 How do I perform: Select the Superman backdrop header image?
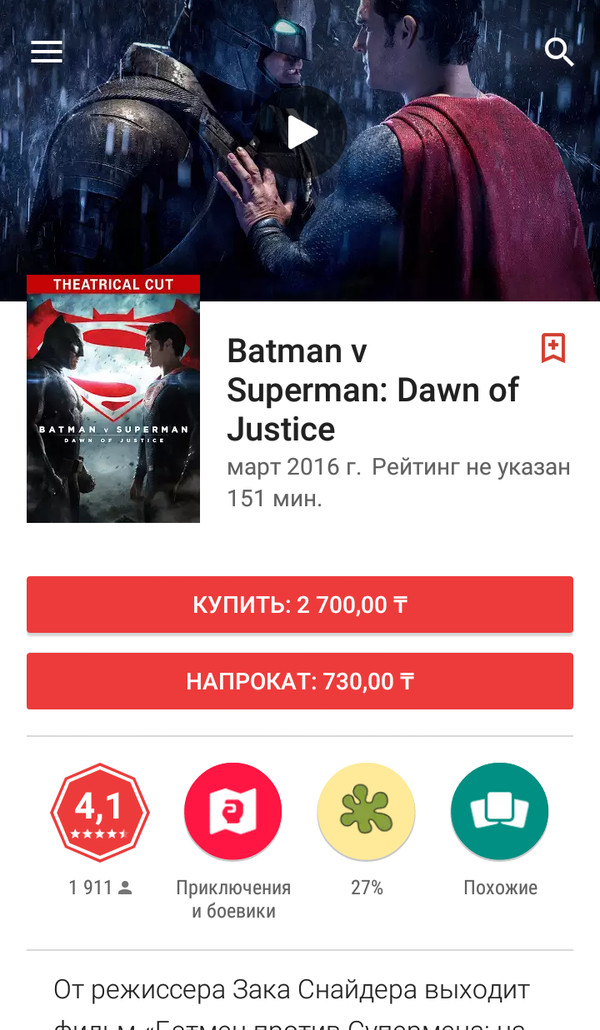(300, 150)
